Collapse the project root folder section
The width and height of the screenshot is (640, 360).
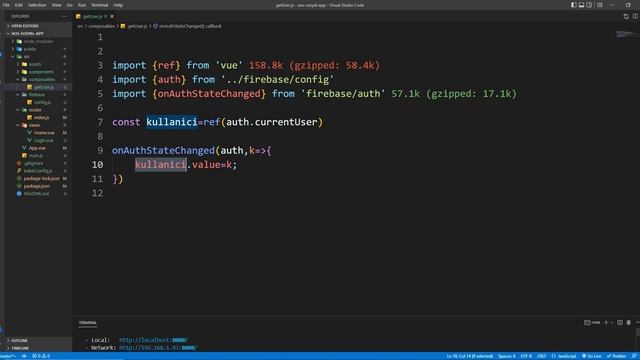point(37,33)
